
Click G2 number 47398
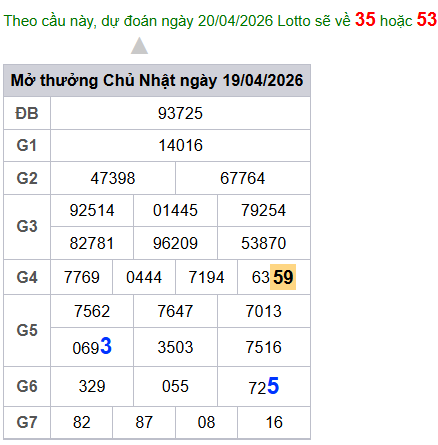(113, 178)
